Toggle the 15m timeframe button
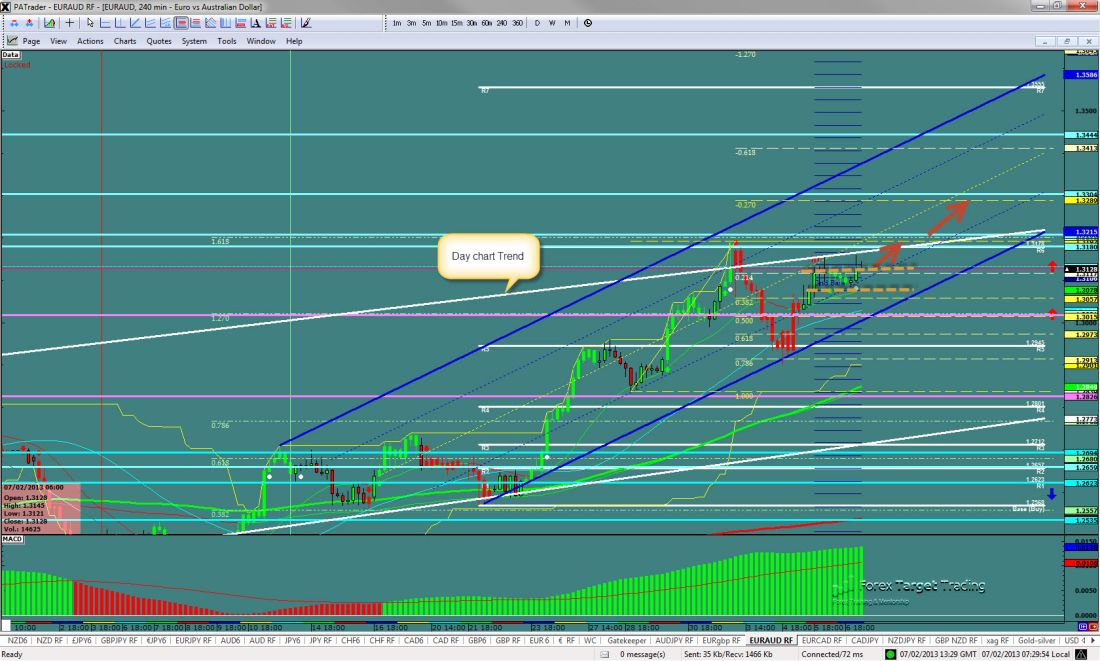Viewport: 1100px width, 661px height. click(x=456, y=23)
